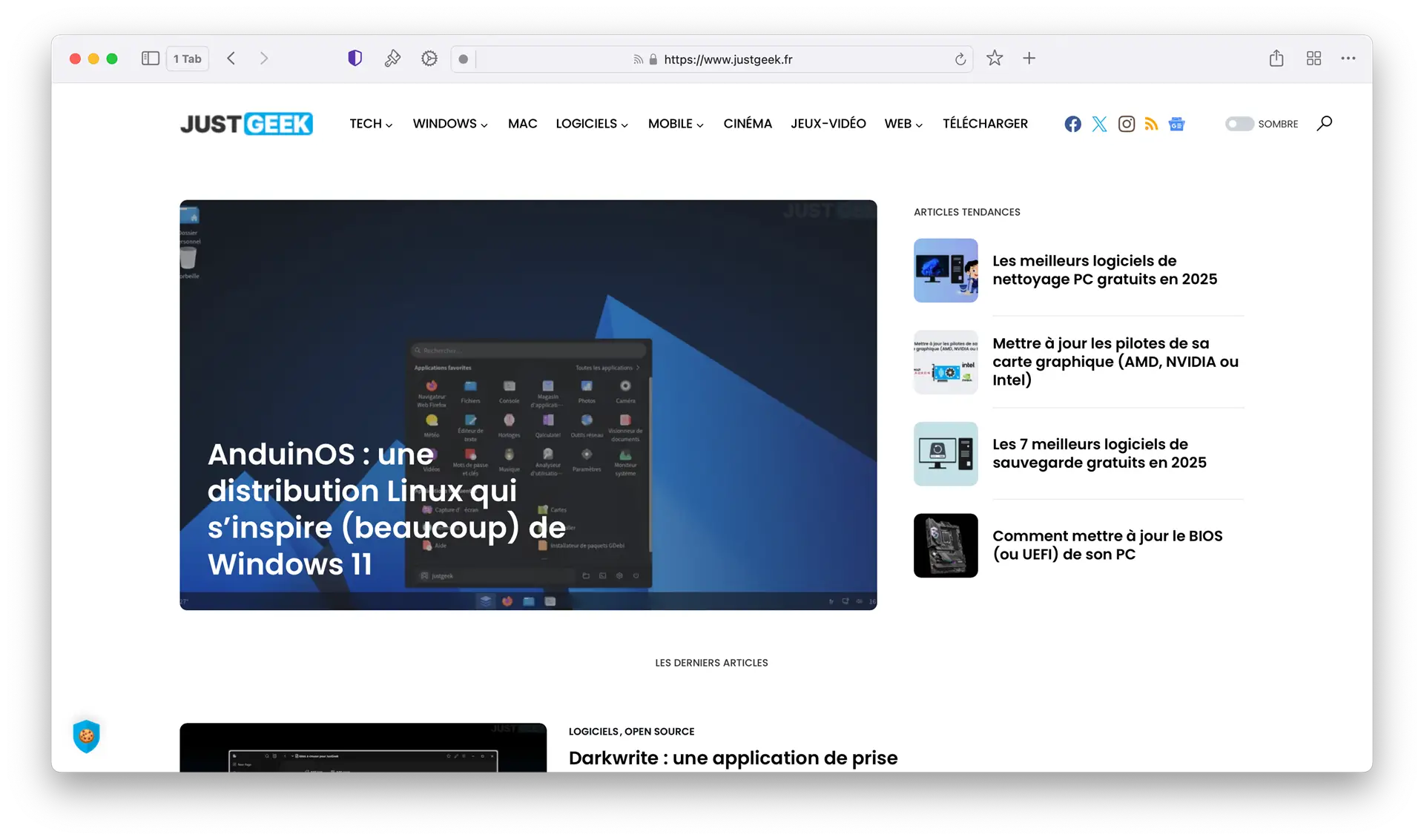Open JustGeek X profile
Image resolution: width=1424 pixels, height=840 pixels.
(x=1099, y=124)
